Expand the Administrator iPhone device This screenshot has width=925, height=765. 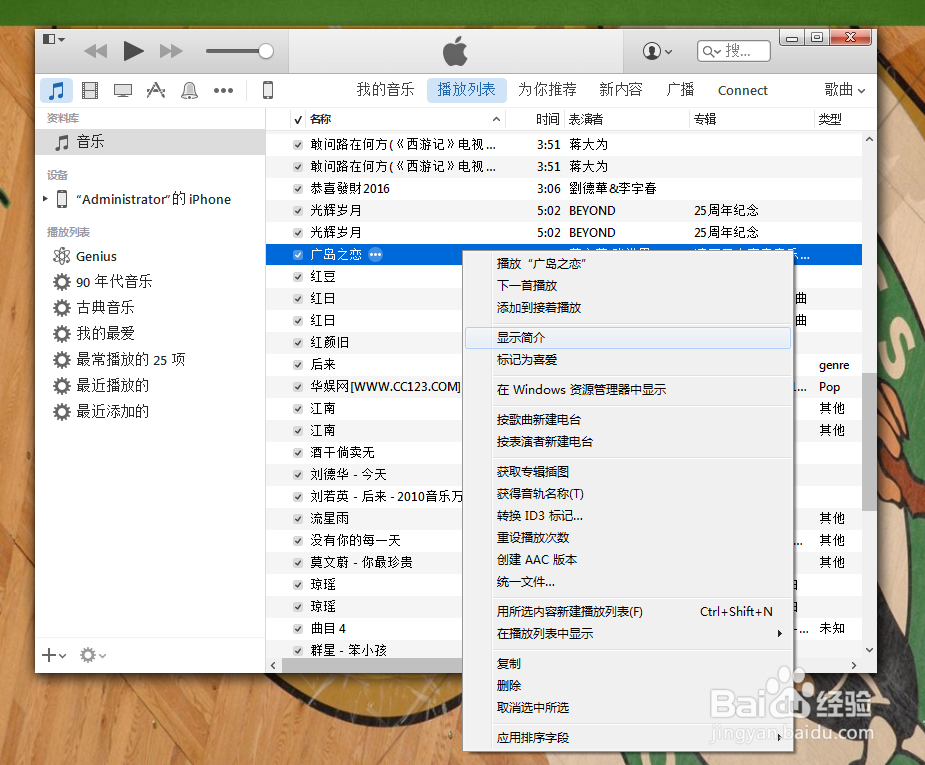[45, 199]
